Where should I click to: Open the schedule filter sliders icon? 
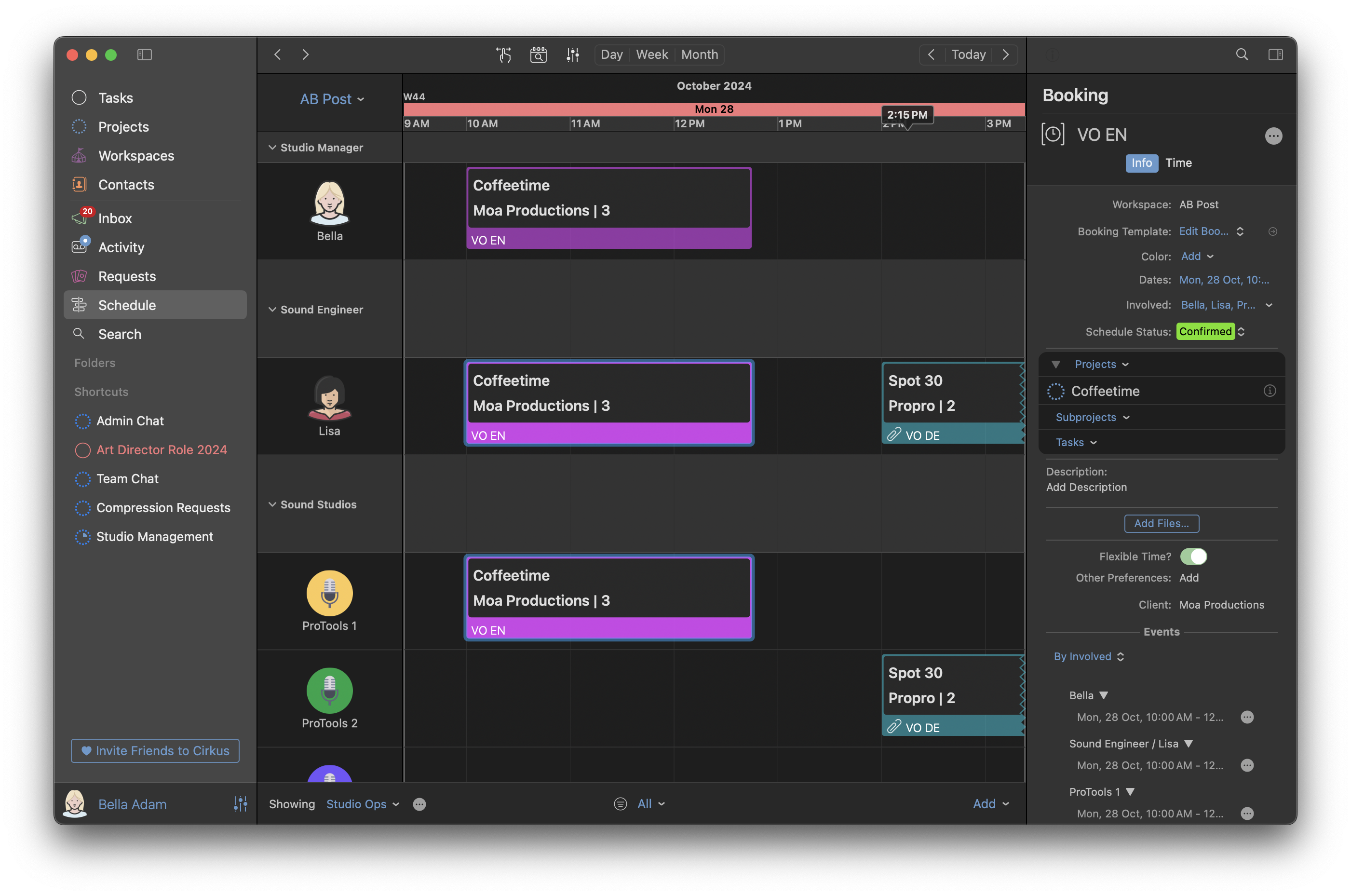(572, 55)
